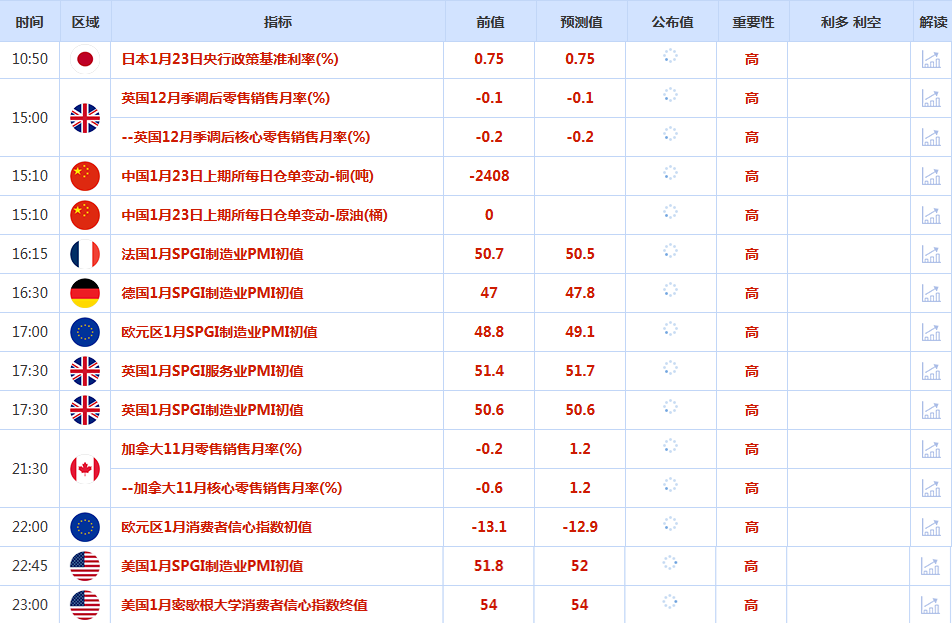Open chart icon for Japan policy rate row
This screenshot has width=952, height=623.
tap(931, 59)
